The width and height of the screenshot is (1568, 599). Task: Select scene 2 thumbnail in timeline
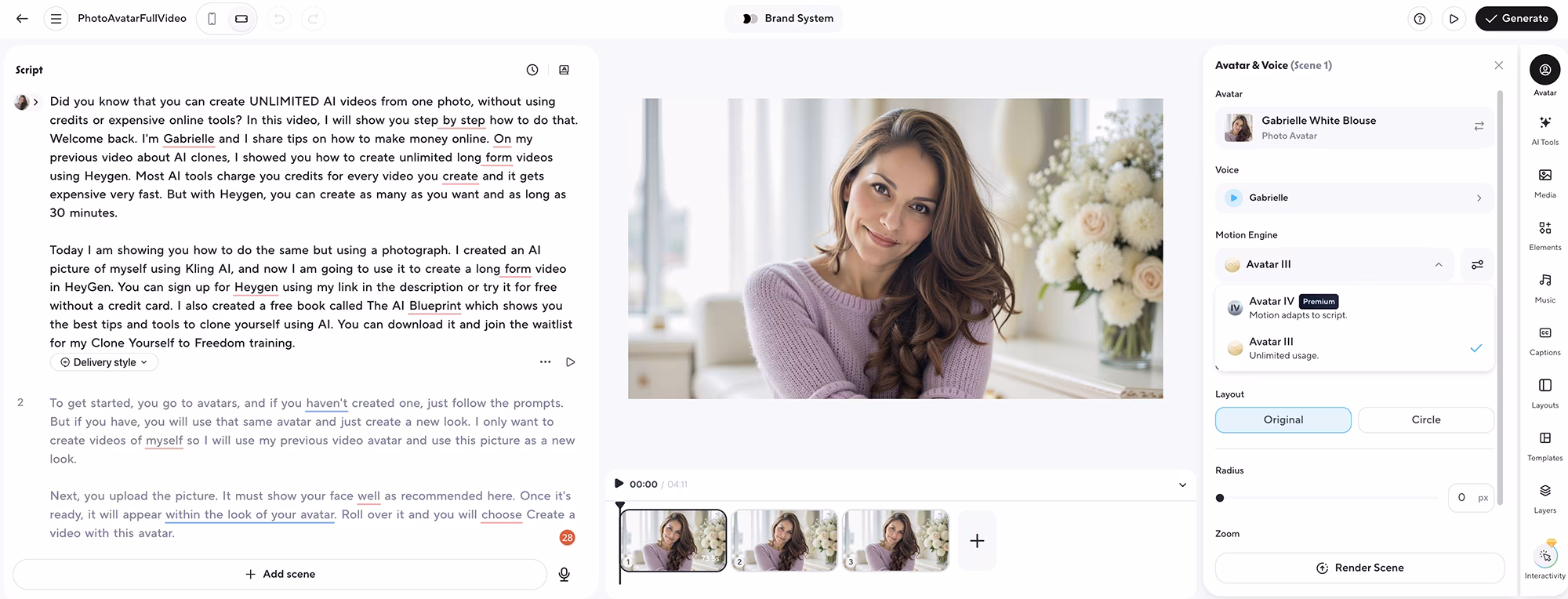[x=784, y=540]
